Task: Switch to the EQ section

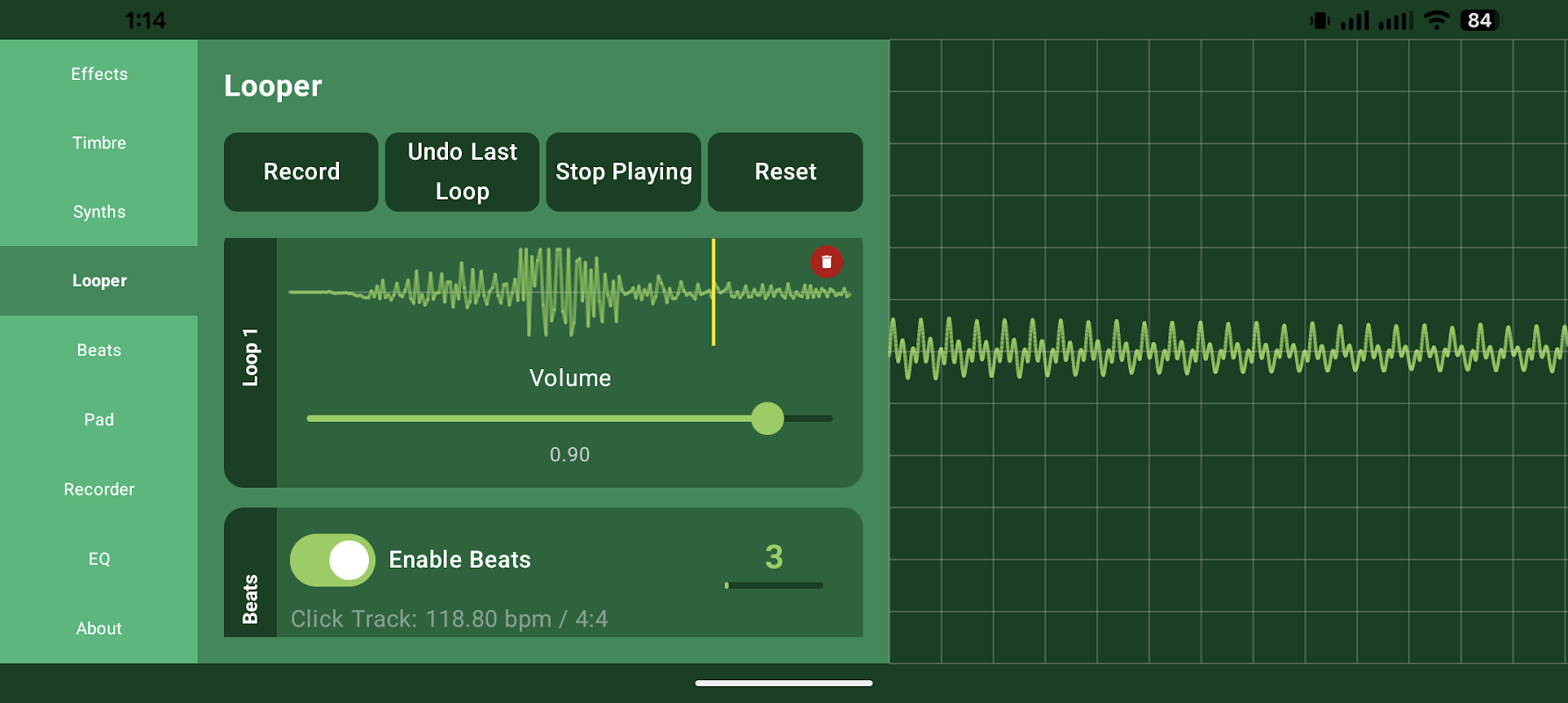Action: tap(99, 559)
